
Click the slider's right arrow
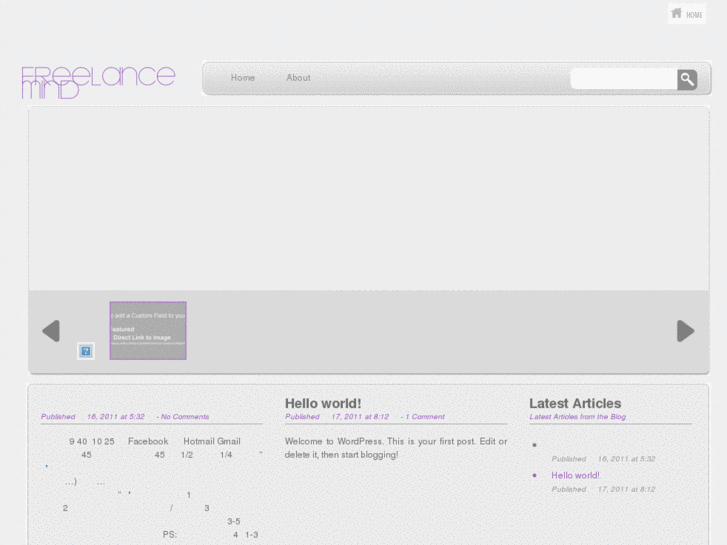coord(685,331)
